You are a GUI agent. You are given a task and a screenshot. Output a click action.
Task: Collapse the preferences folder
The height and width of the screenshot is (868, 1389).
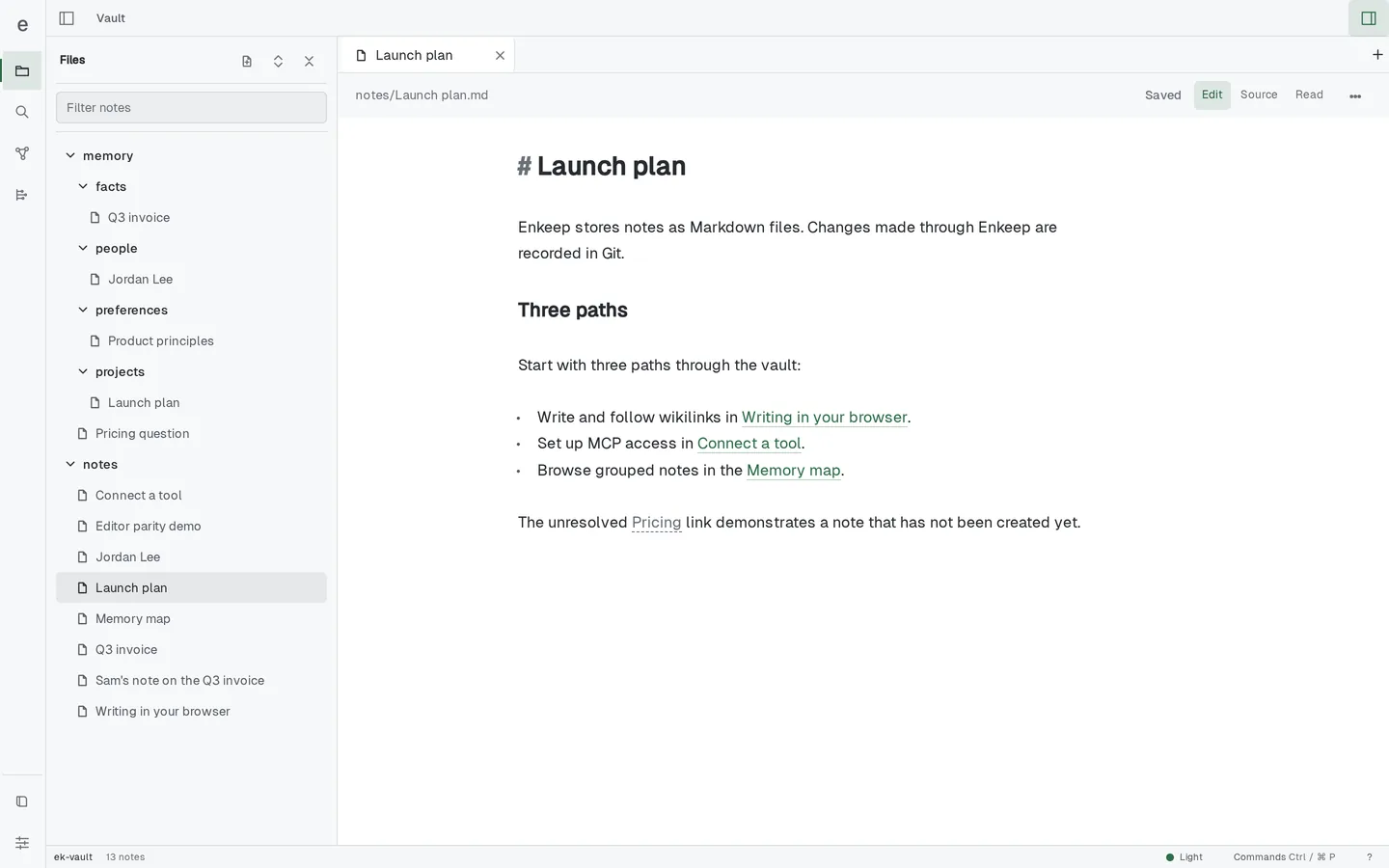[83, 310]
